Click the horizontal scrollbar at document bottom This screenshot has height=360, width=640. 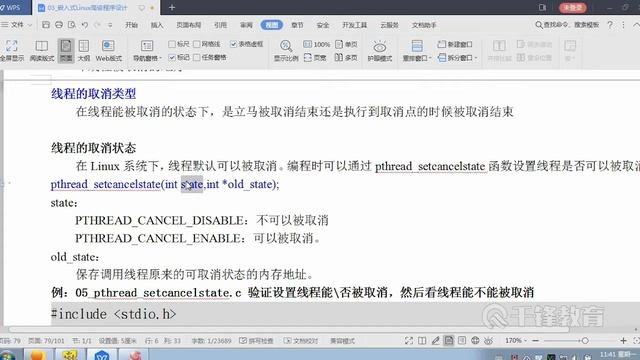288,329
